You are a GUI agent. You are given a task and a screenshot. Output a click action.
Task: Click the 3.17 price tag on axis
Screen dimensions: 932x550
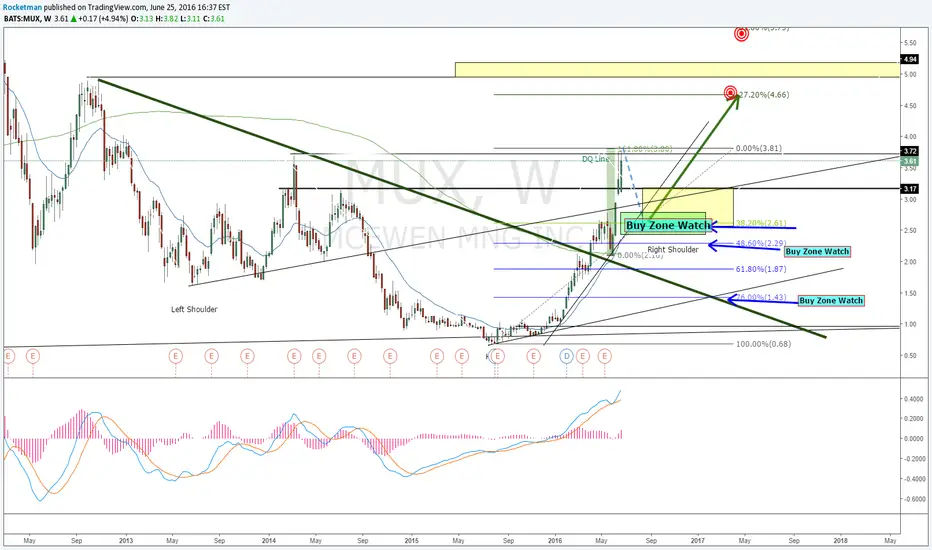tap(909, 189)
